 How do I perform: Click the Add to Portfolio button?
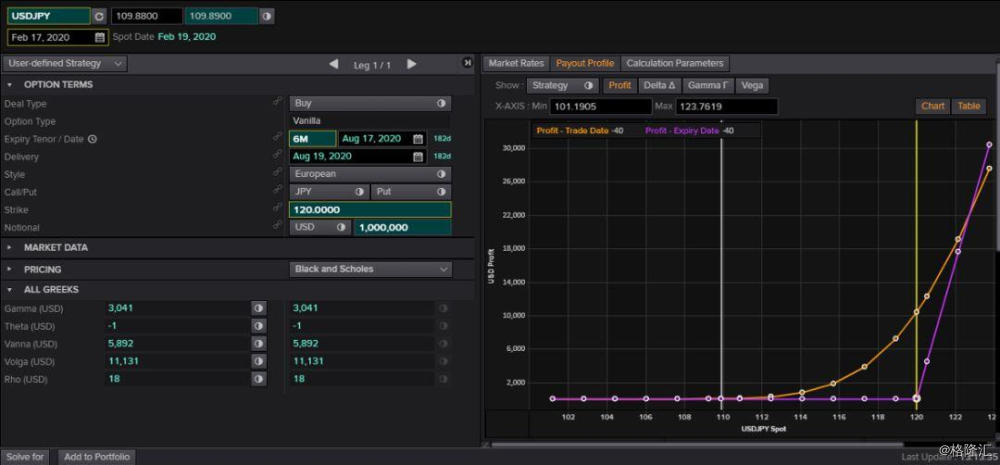[x=97, y=457]
